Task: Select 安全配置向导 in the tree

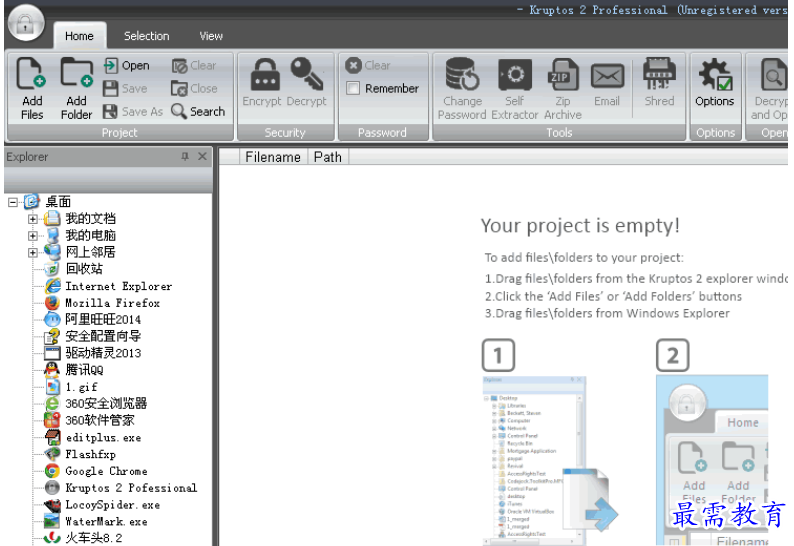Action: tap(103, 336)
